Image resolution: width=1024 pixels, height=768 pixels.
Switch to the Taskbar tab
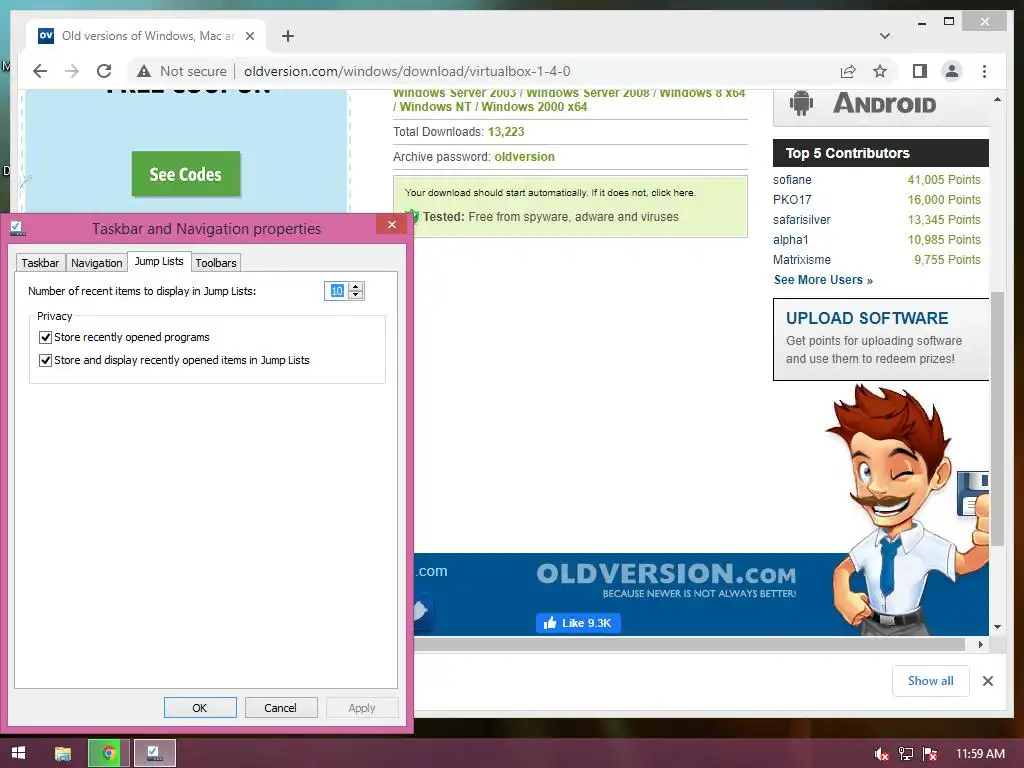tap(40, 263)
